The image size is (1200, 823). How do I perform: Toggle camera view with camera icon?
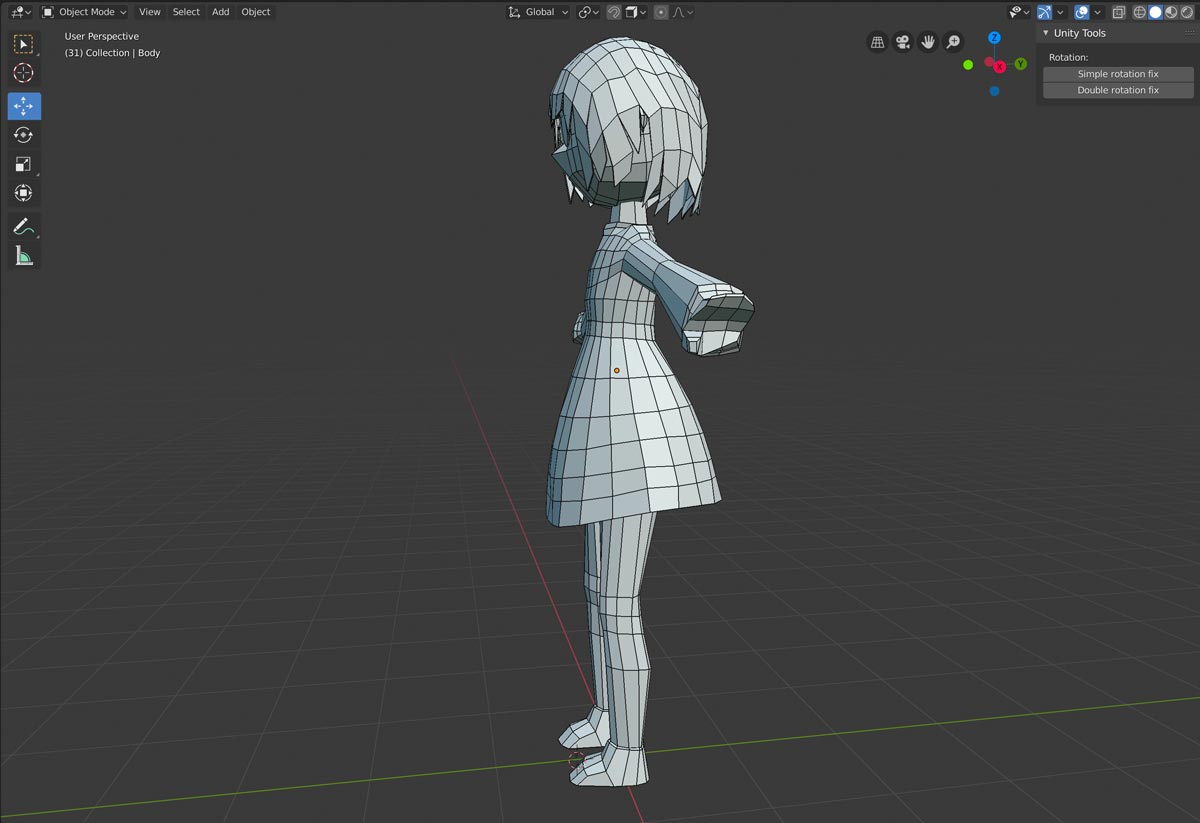tap(903, 42)
